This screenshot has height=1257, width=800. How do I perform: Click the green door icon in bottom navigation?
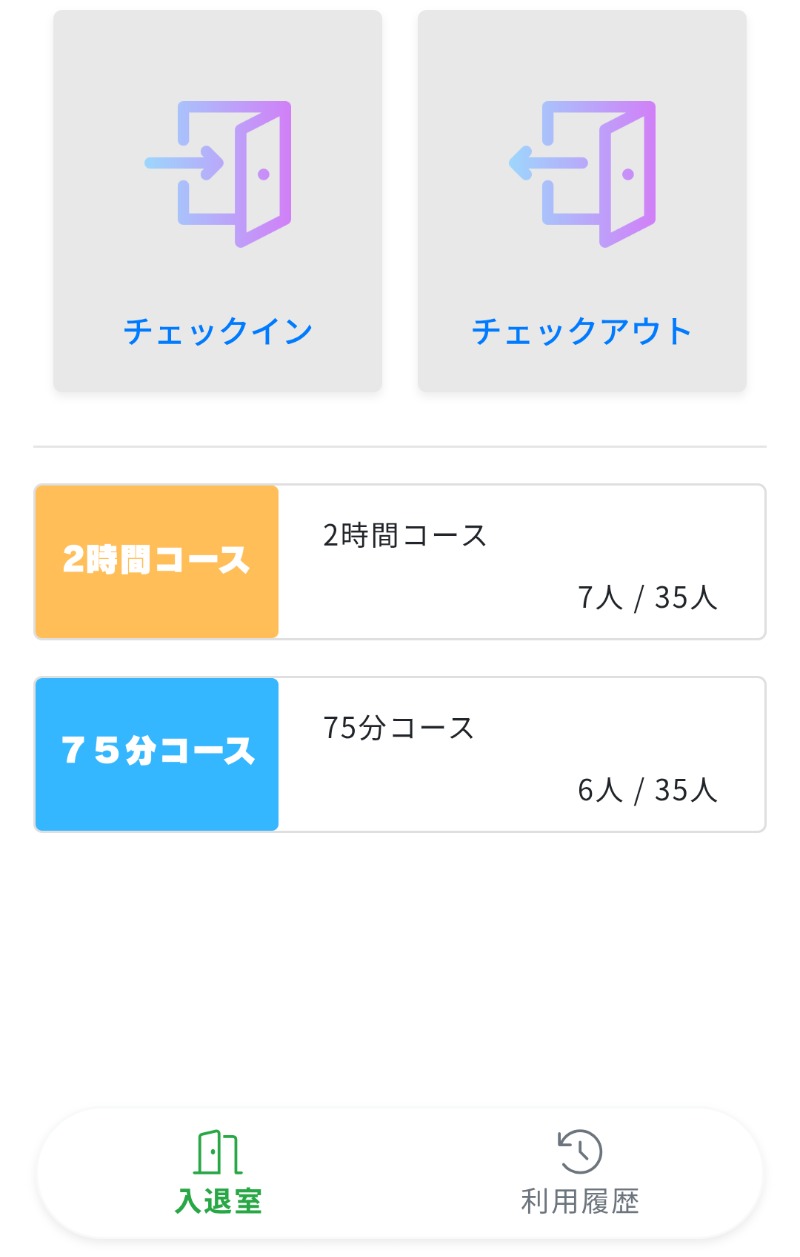(x=218, y=1152)
